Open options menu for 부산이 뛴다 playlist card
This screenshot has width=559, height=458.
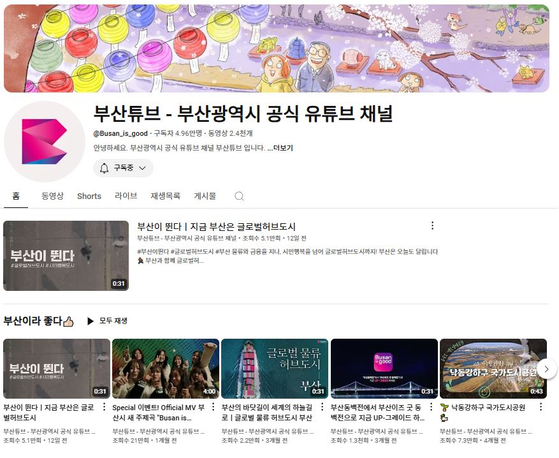tap(104, 407)
